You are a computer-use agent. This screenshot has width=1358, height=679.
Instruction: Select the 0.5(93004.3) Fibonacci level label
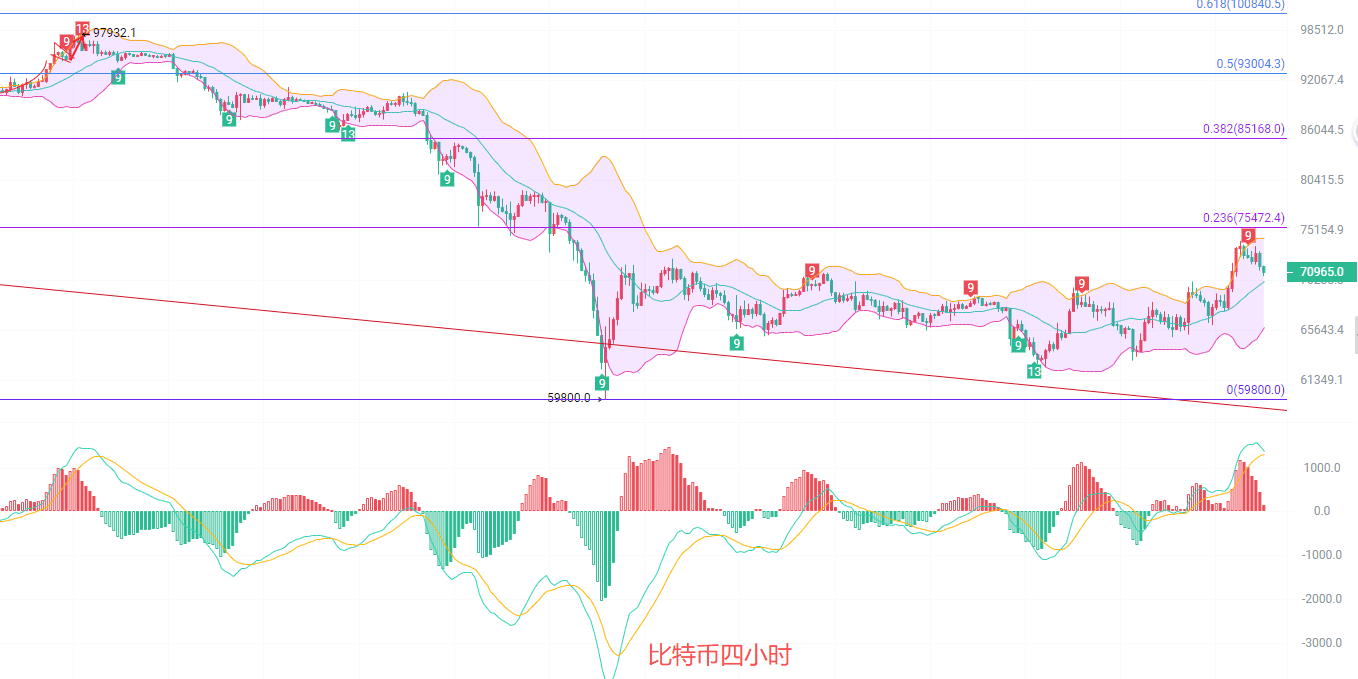click(1250, 64)
